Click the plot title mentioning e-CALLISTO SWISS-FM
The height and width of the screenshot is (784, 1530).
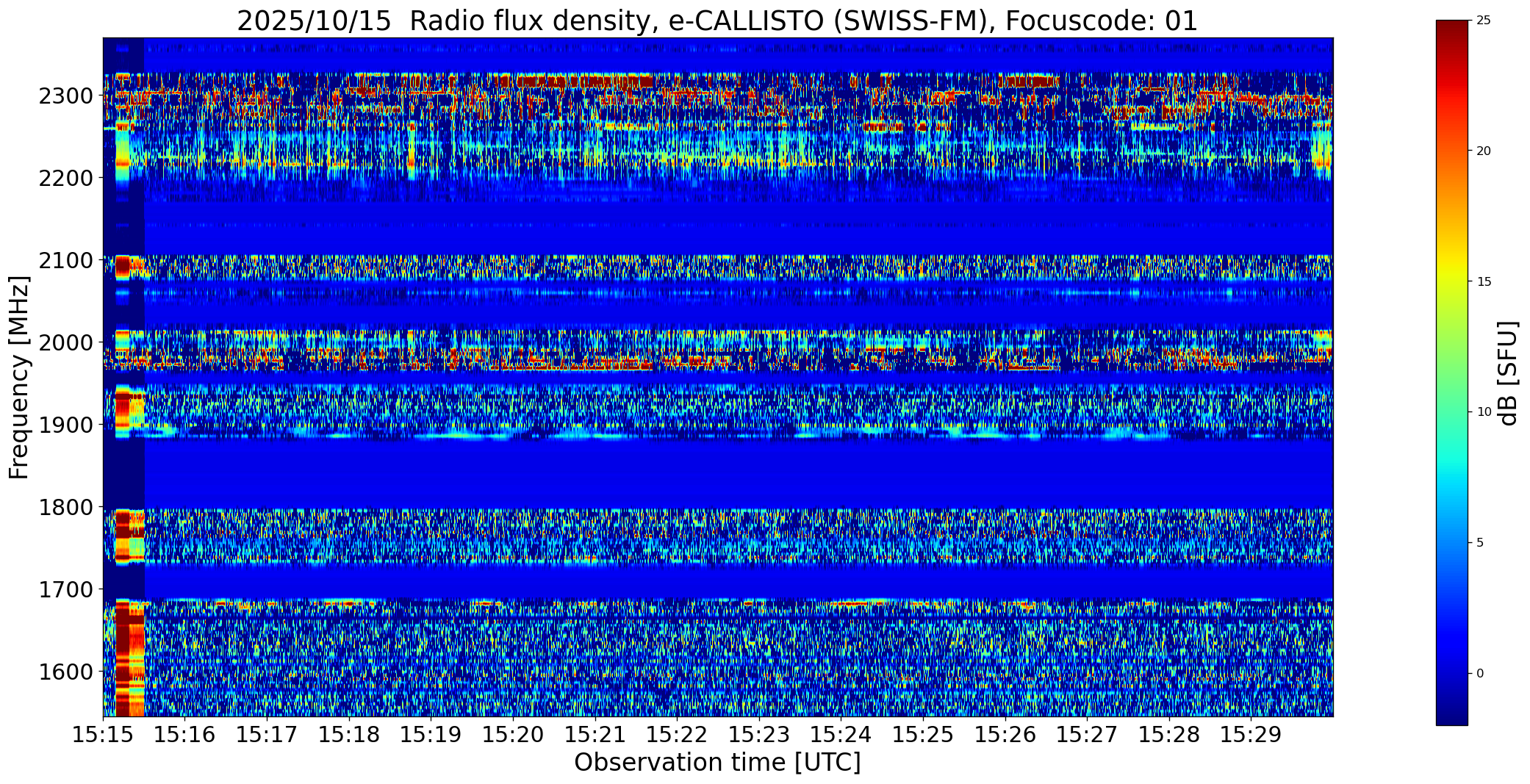pyautogui.click(x=717, y=21)
